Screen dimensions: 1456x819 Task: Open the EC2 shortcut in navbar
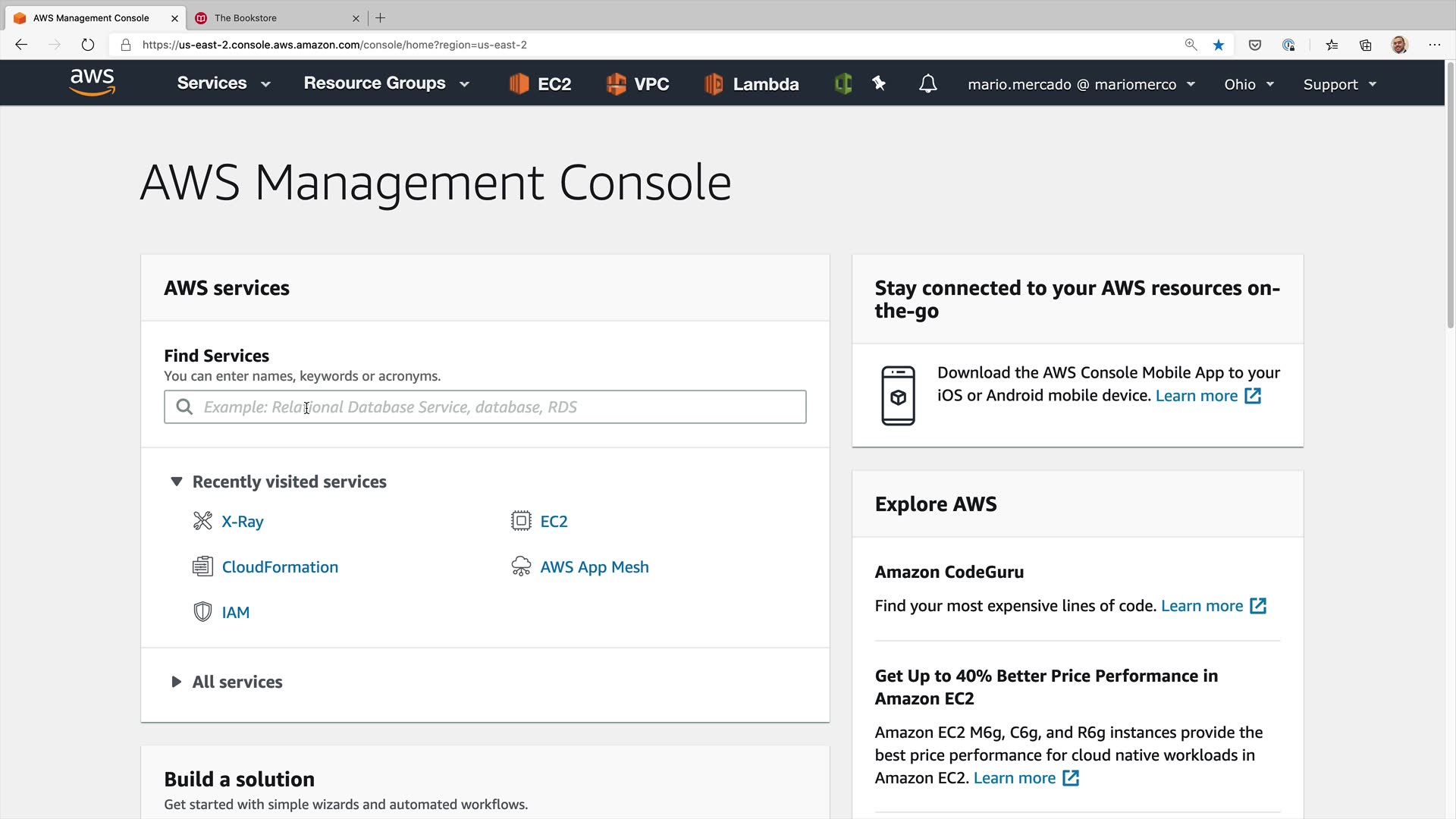(x=540, y=84)
